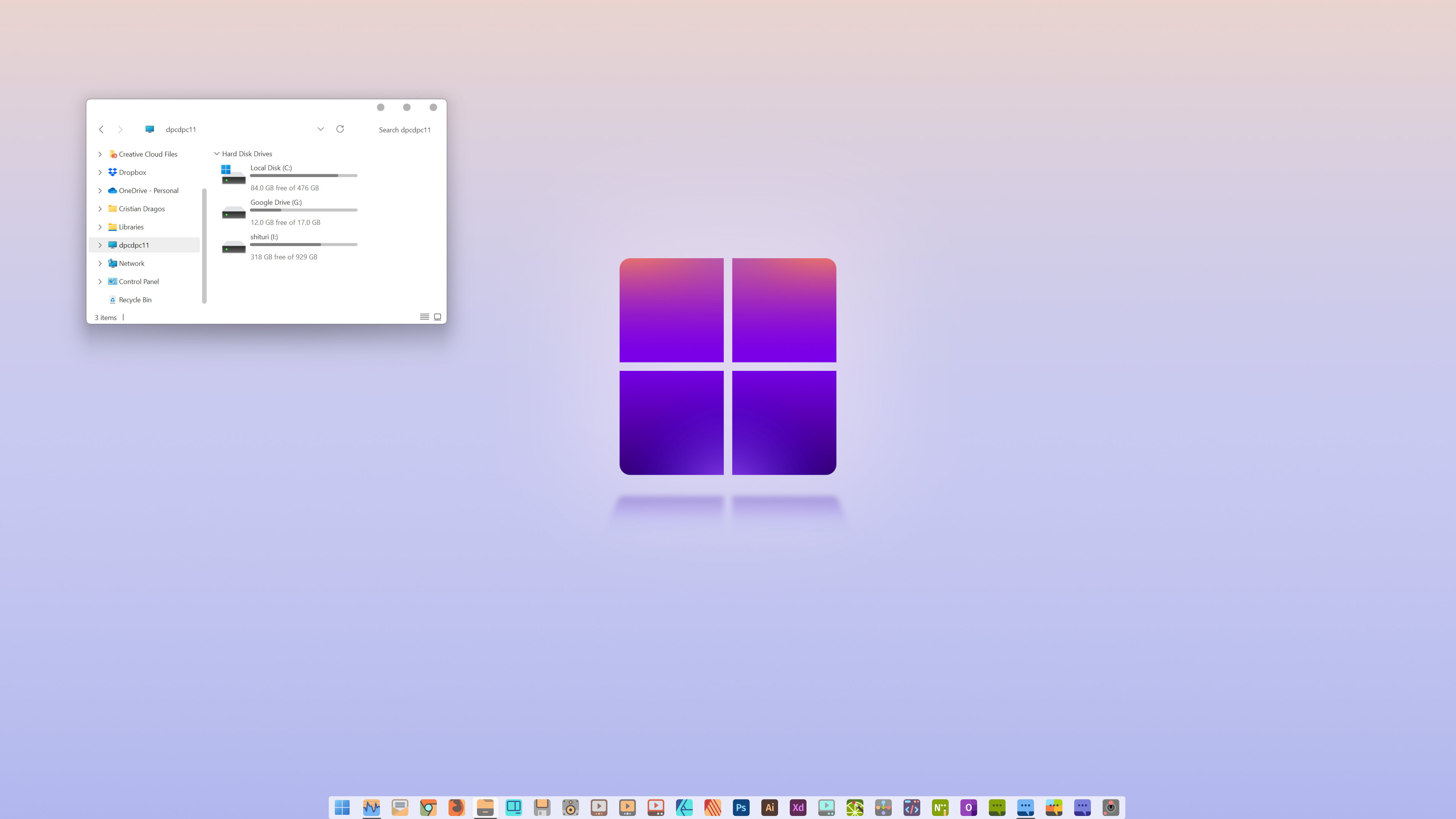The height and width of the screenshot is (819, 1456).
Task: Launch Chrome from the taskbar
Action: click(x=428, y=807)
